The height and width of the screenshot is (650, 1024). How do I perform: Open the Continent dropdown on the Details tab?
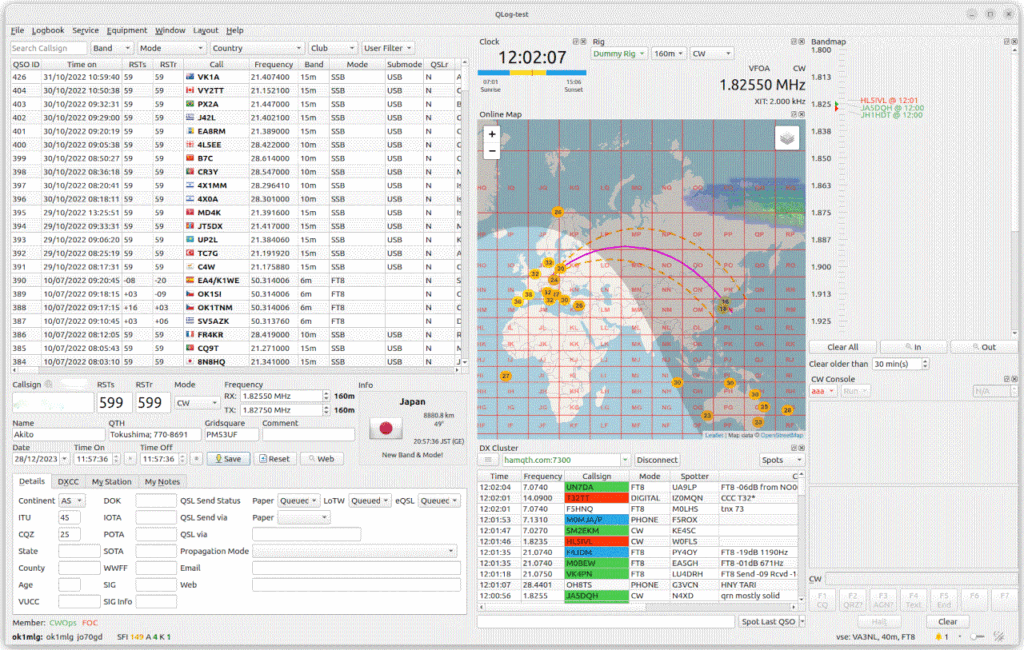point(70,500)
